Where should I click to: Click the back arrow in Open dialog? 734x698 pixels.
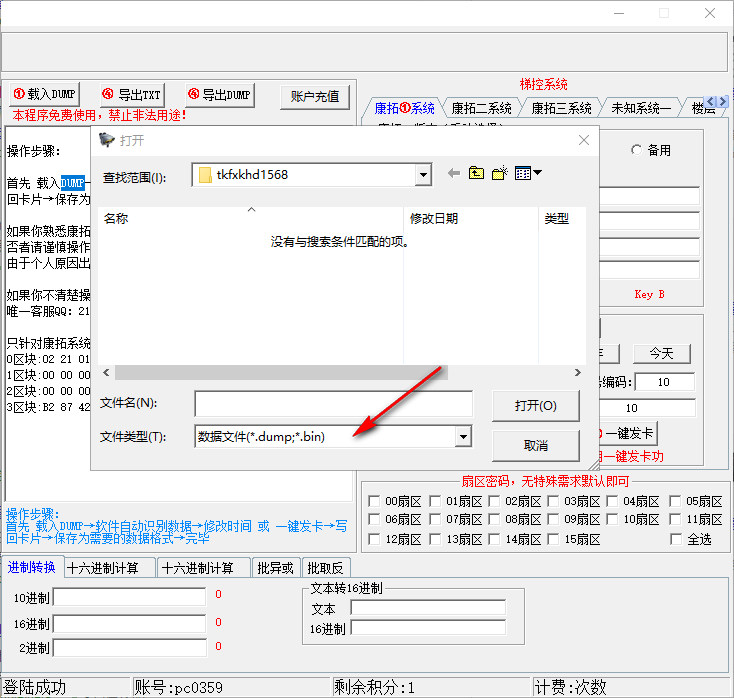(x=453, y=174)
